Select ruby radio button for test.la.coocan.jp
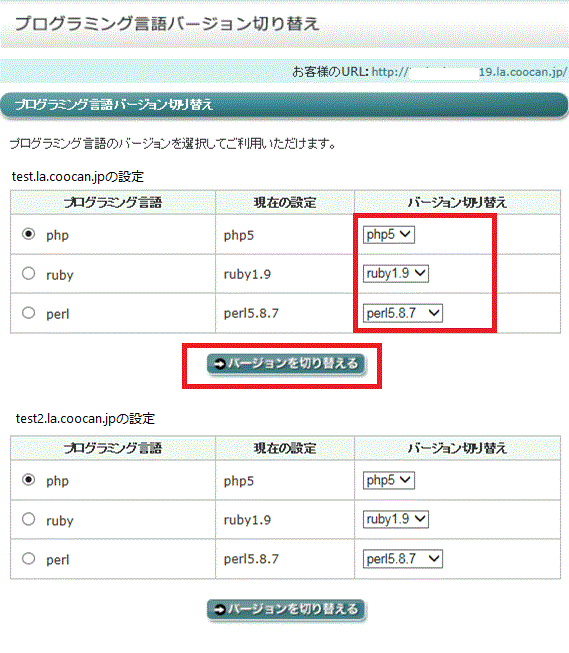Screen dimensions: 569x653 tap(28, 274)
